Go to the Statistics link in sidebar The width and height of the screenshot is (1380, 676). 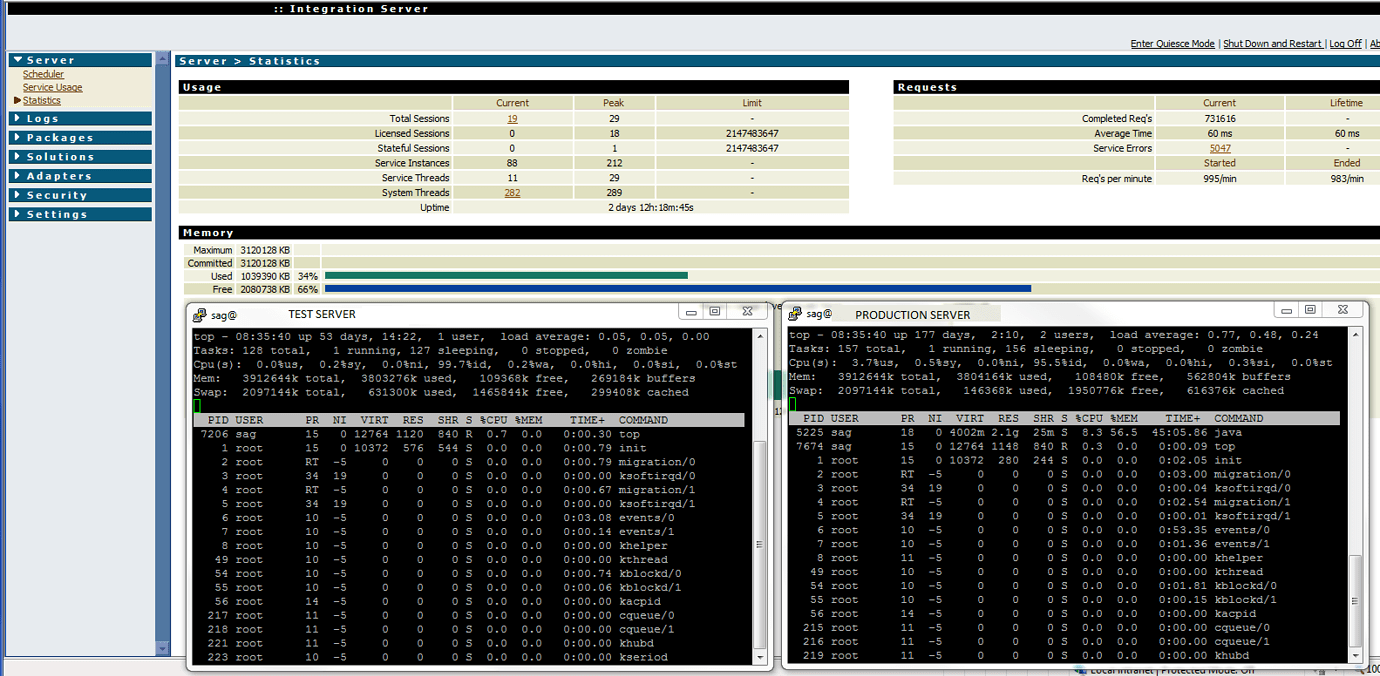pyautogui.click(x=42, y=100)
